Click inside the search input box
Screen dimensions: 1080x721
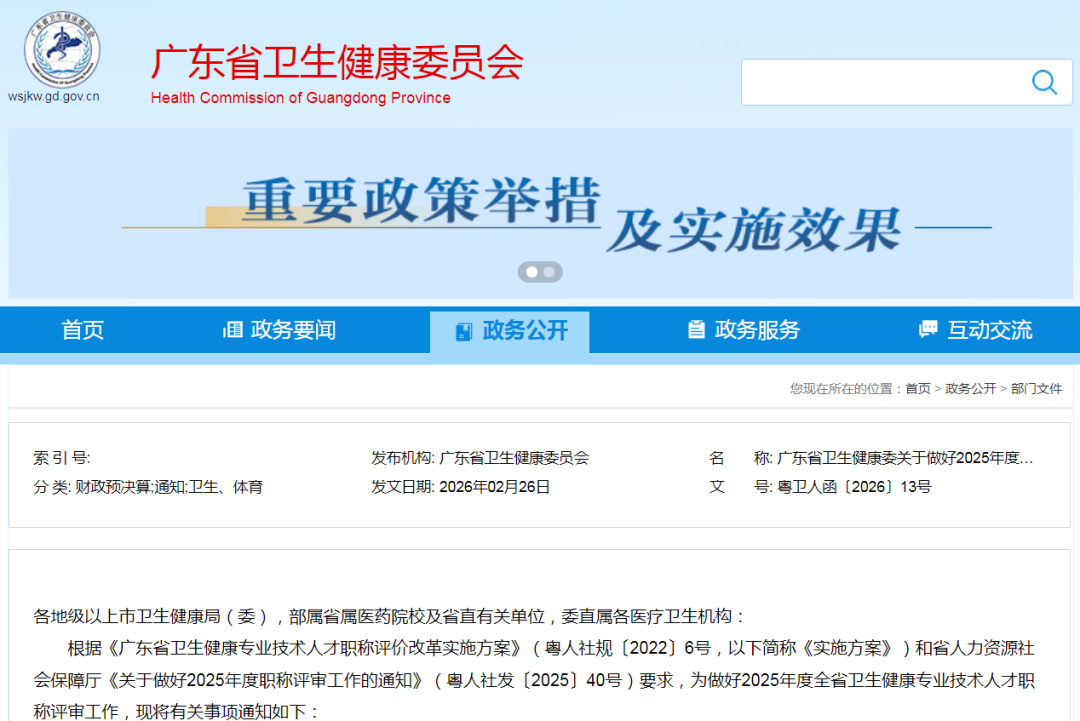click(880, 82)
